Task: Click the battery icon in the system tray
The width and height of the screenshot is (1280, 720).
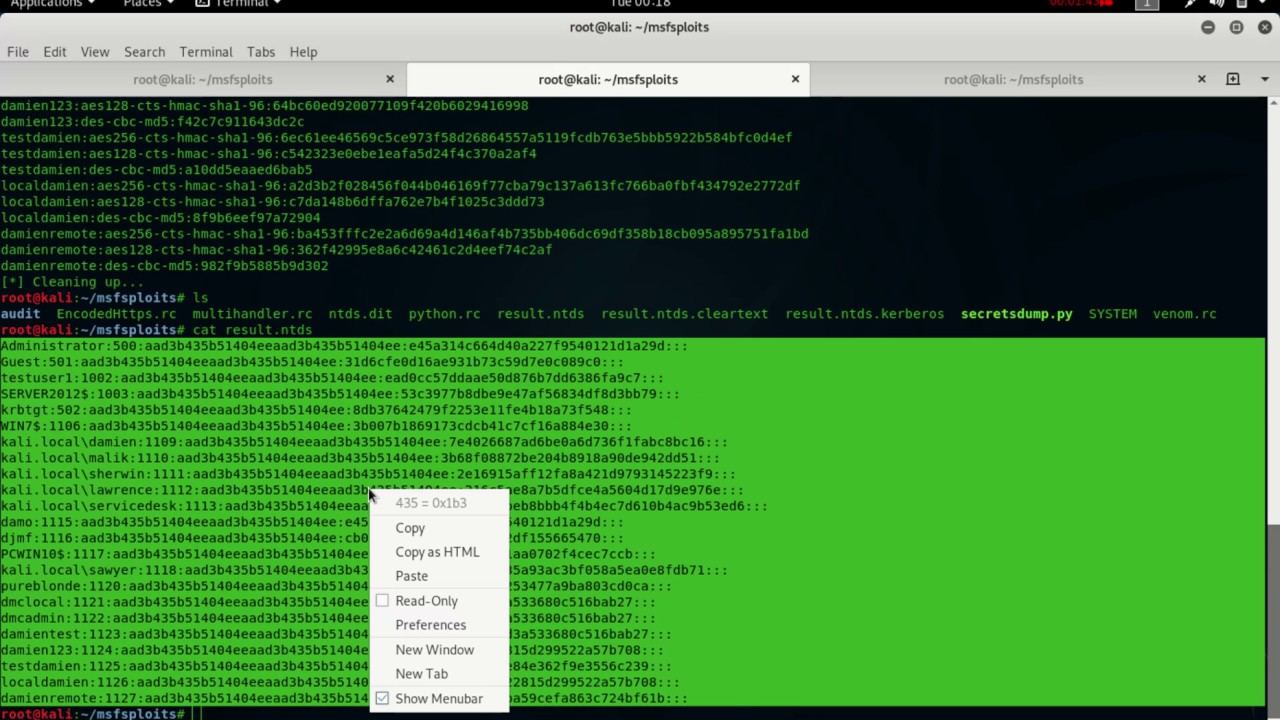Action: coord(1241,4)
